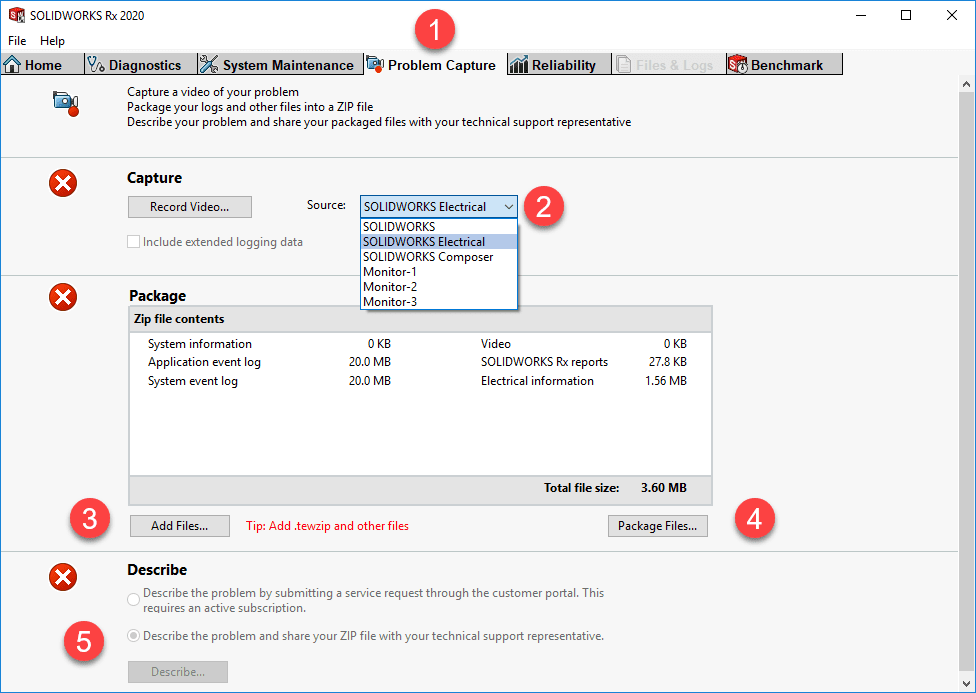
Task: Switch to the Reliability tab
Action: pyautogui.click(x=558, y=65)
